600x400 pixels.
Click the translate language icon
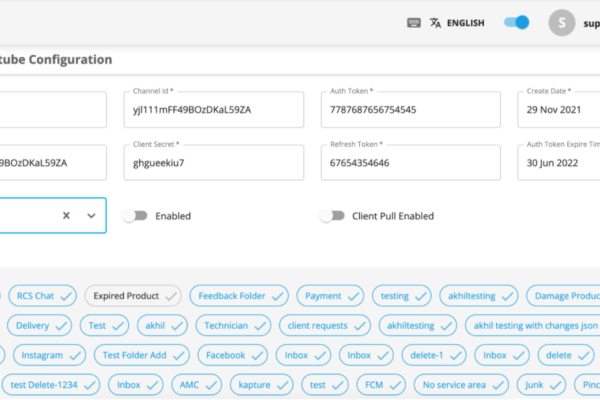pyautogui.click(x=435, y=23)
